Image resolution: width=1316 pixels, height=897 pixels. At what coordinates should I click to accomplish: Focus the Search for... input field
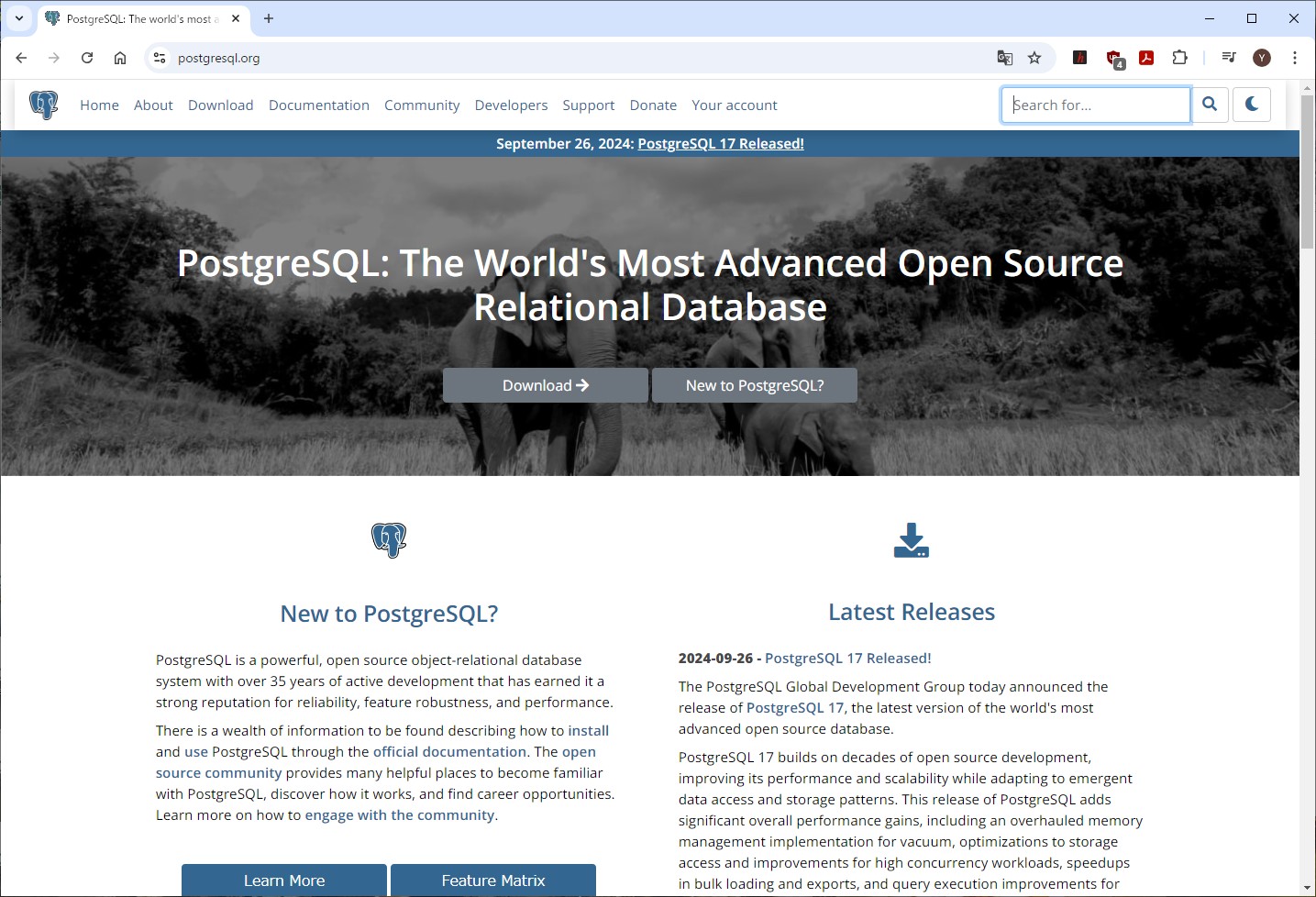pos(1096,105)
